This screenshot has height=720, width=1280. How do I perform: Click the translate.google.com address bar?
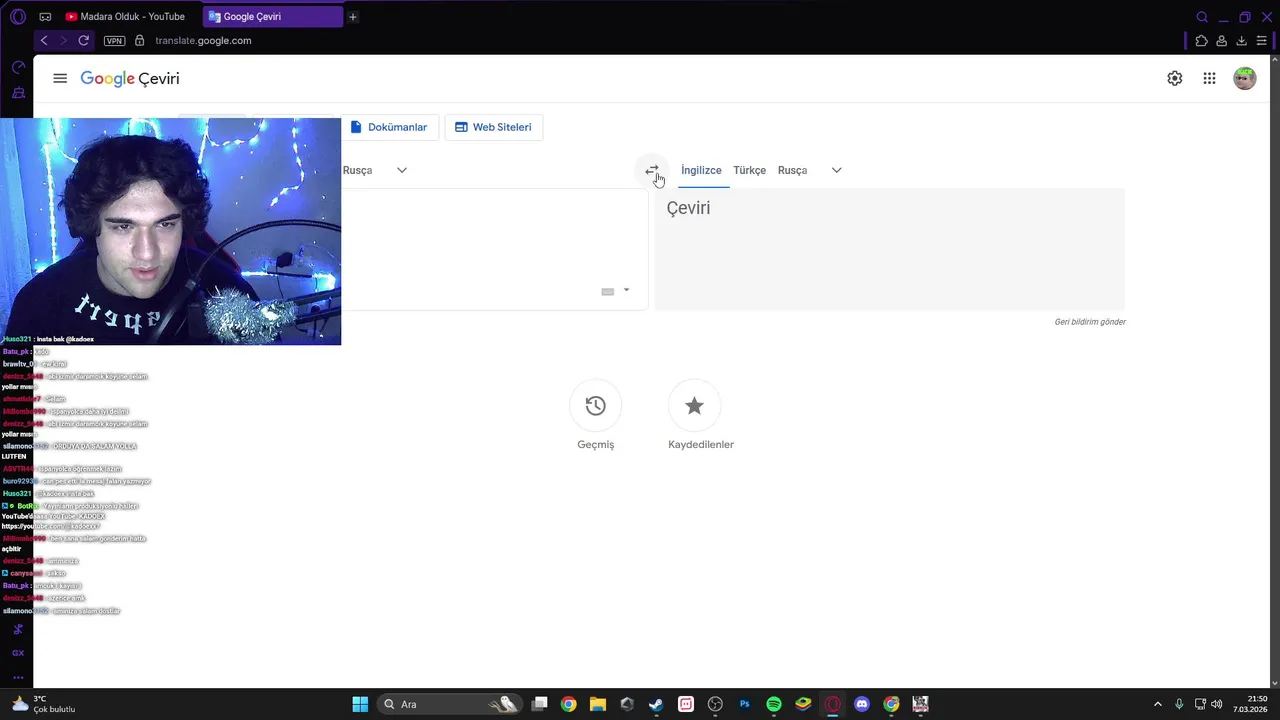[203, 40]
